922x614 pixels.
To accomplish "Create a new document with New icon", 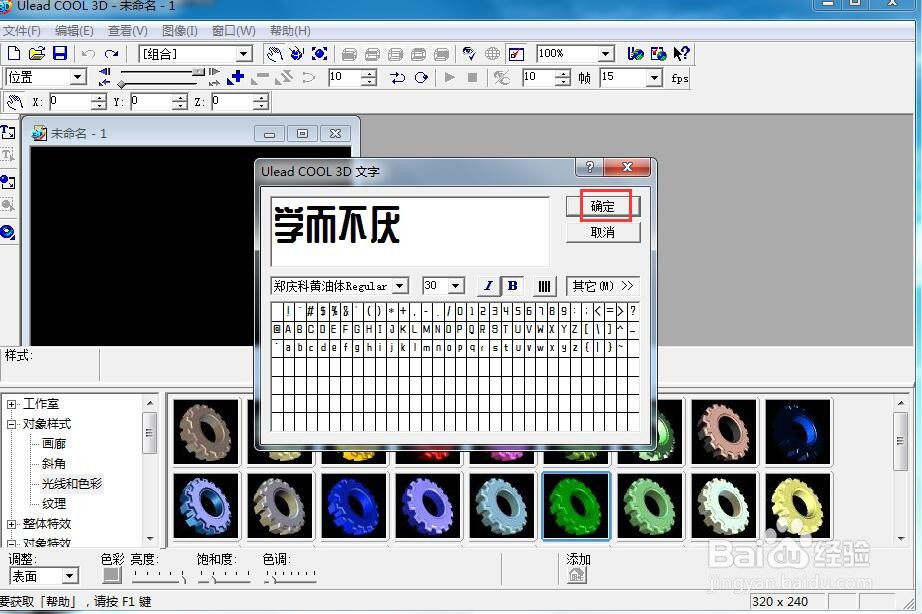I will (x=14, y=54).
